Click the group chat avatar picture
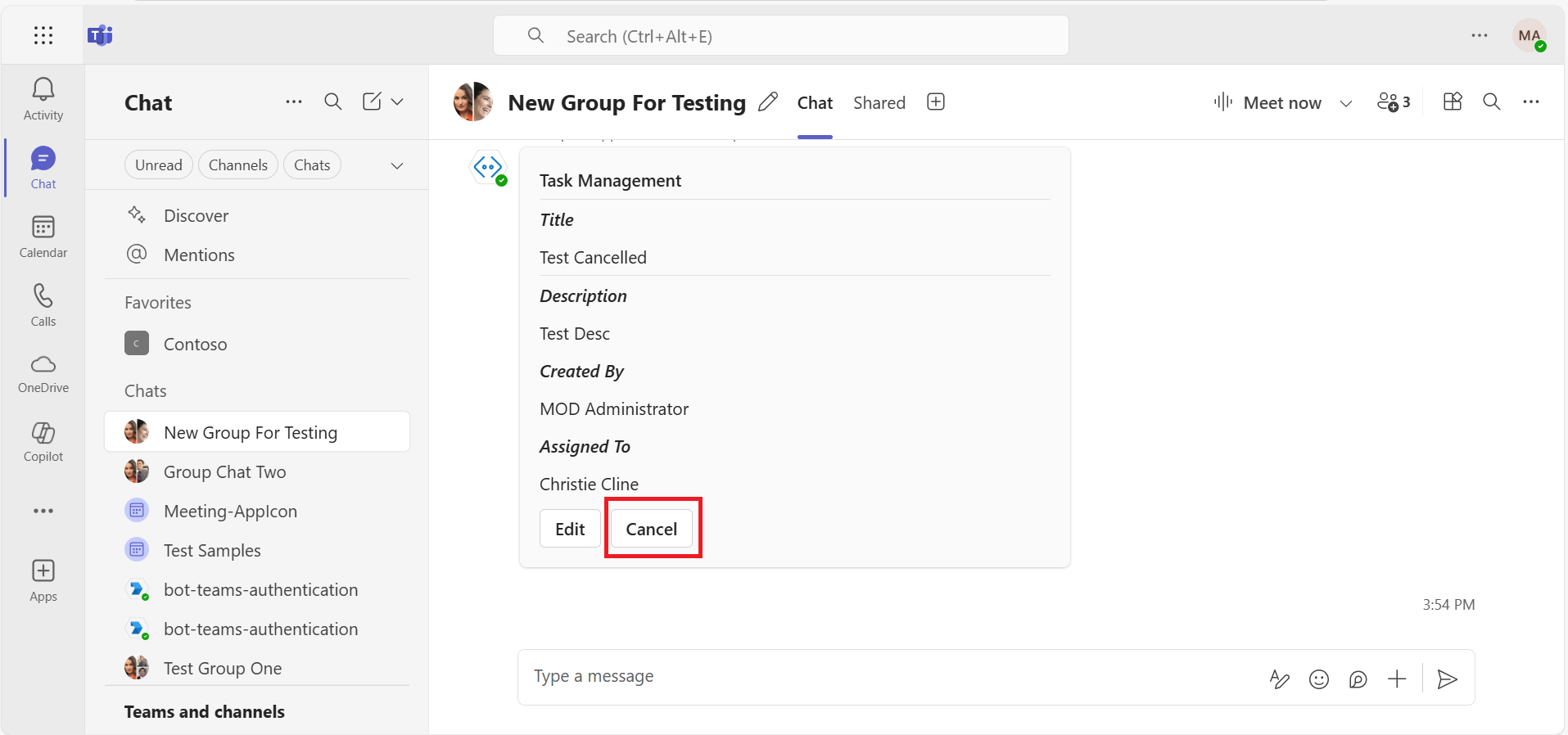This screenshot has height=735, width=1568. [x=473, y=101]
